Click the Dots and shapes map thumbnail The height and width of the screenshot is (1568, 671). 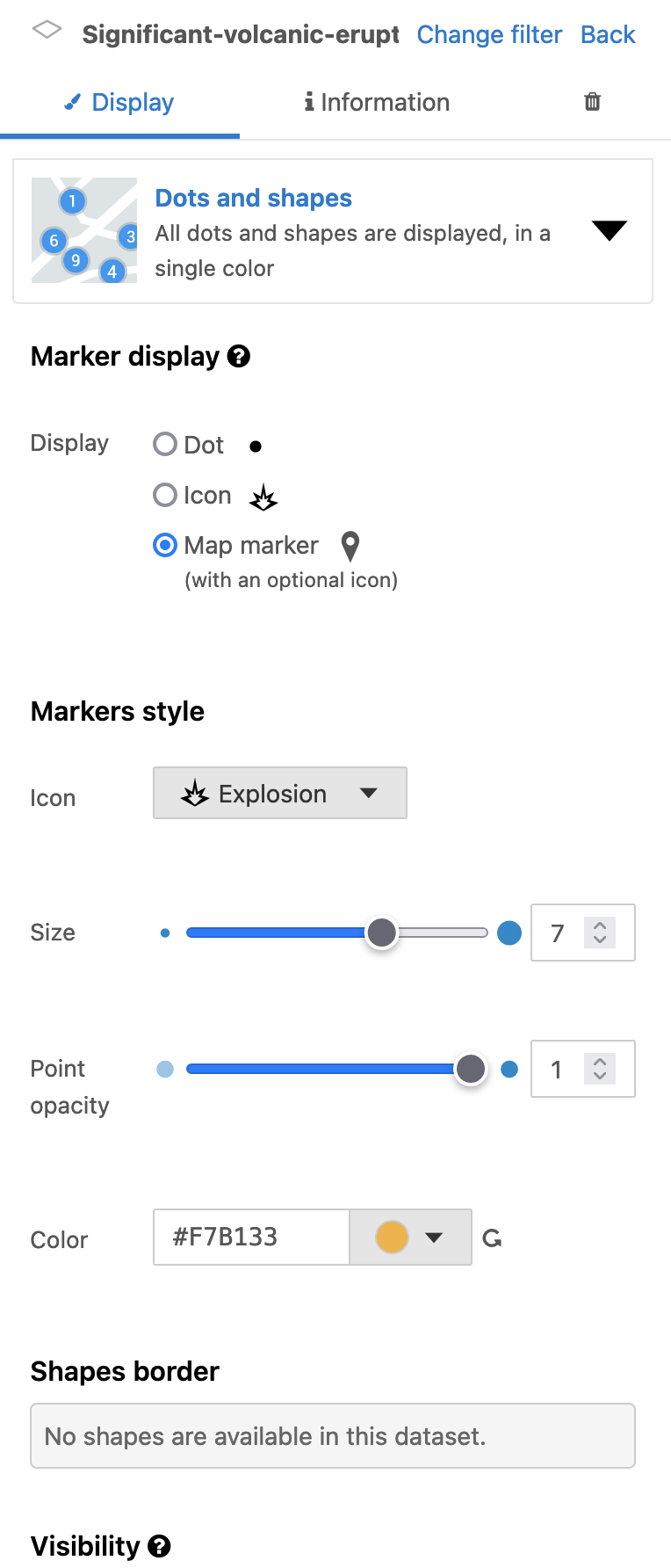click(84, 230)
